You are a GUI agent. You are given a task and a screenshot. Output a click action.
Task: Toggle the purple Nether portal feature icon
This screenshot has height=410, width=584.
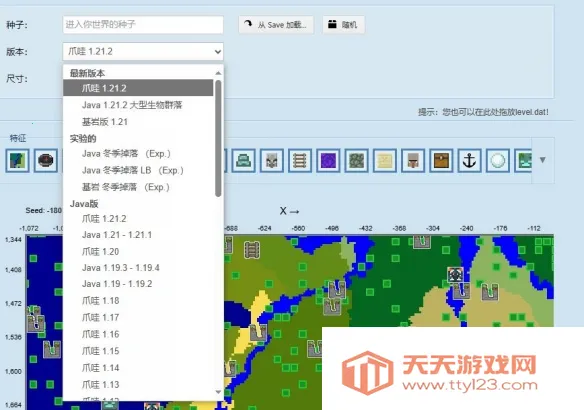(x=328, y=160)
